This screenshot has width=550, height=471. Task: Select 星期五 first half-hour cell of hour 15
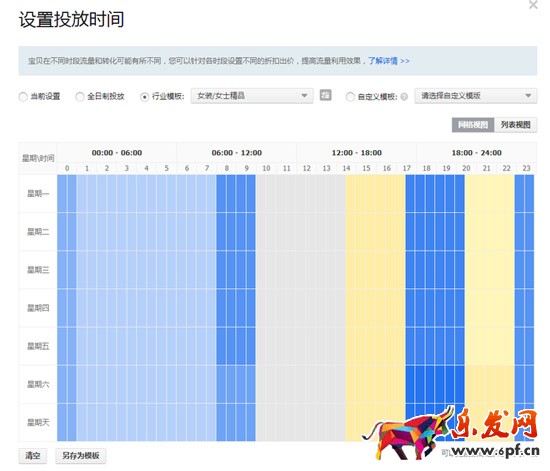[x=361, y=346]
